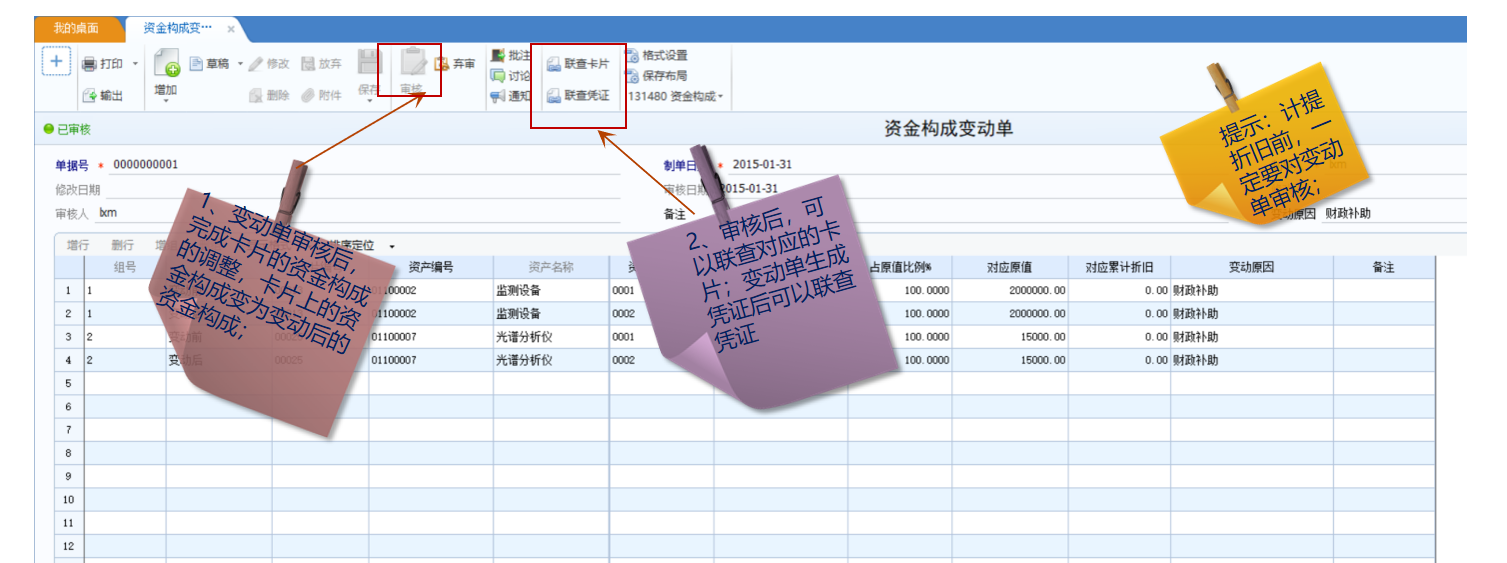Open the 打印 dropdown arrow

click(135, 64)
